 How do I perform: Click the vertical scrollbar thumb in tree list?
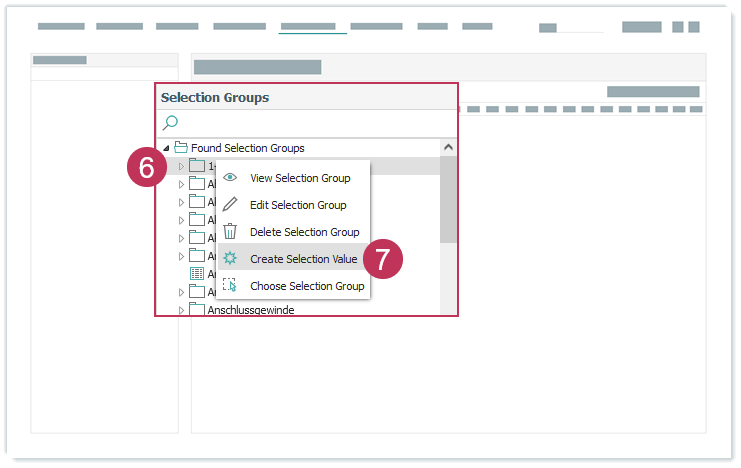click(448, 200)
